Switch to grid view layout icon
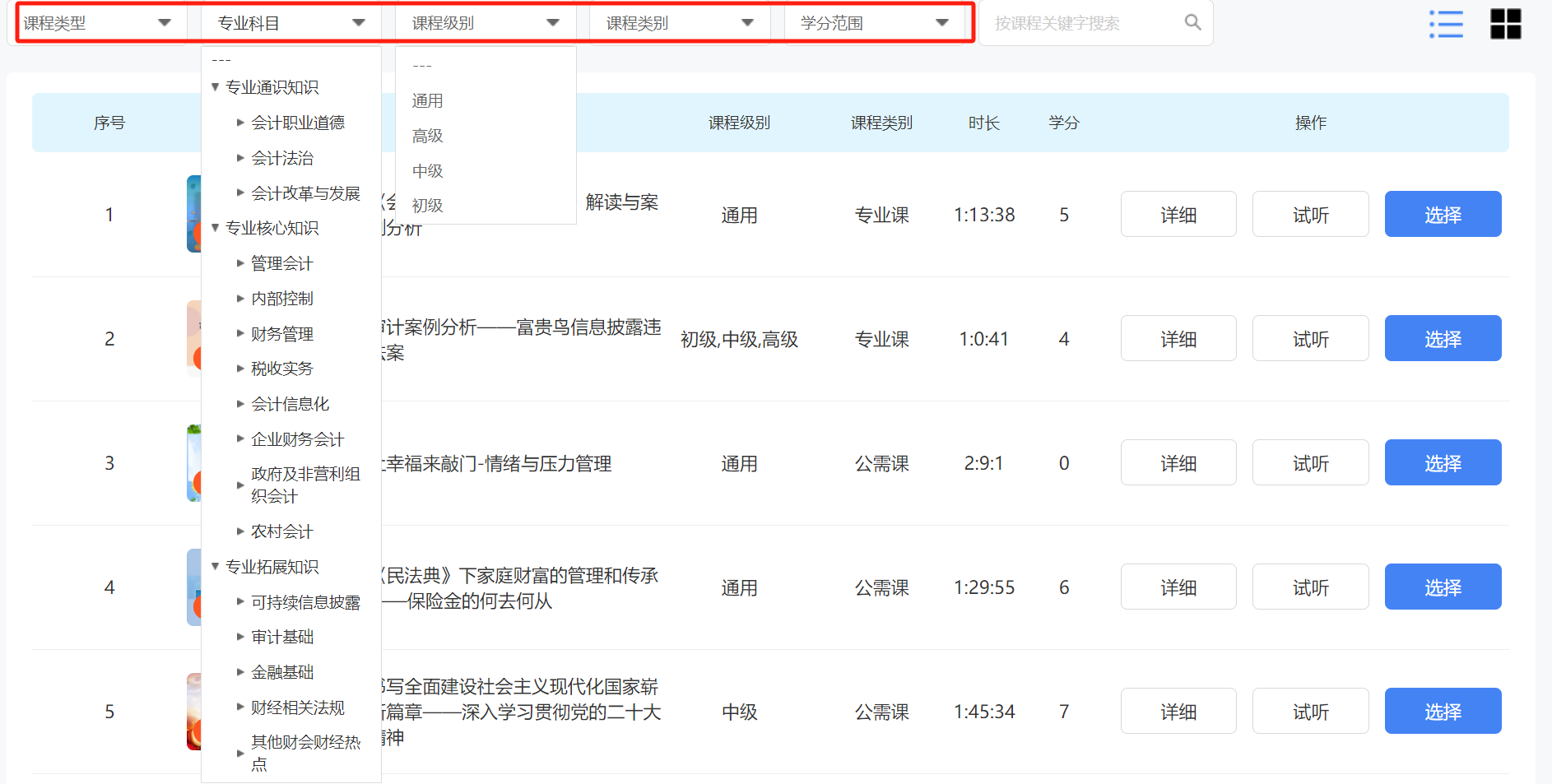This screenshot has height=784, width=1552. click(1505, 24)
